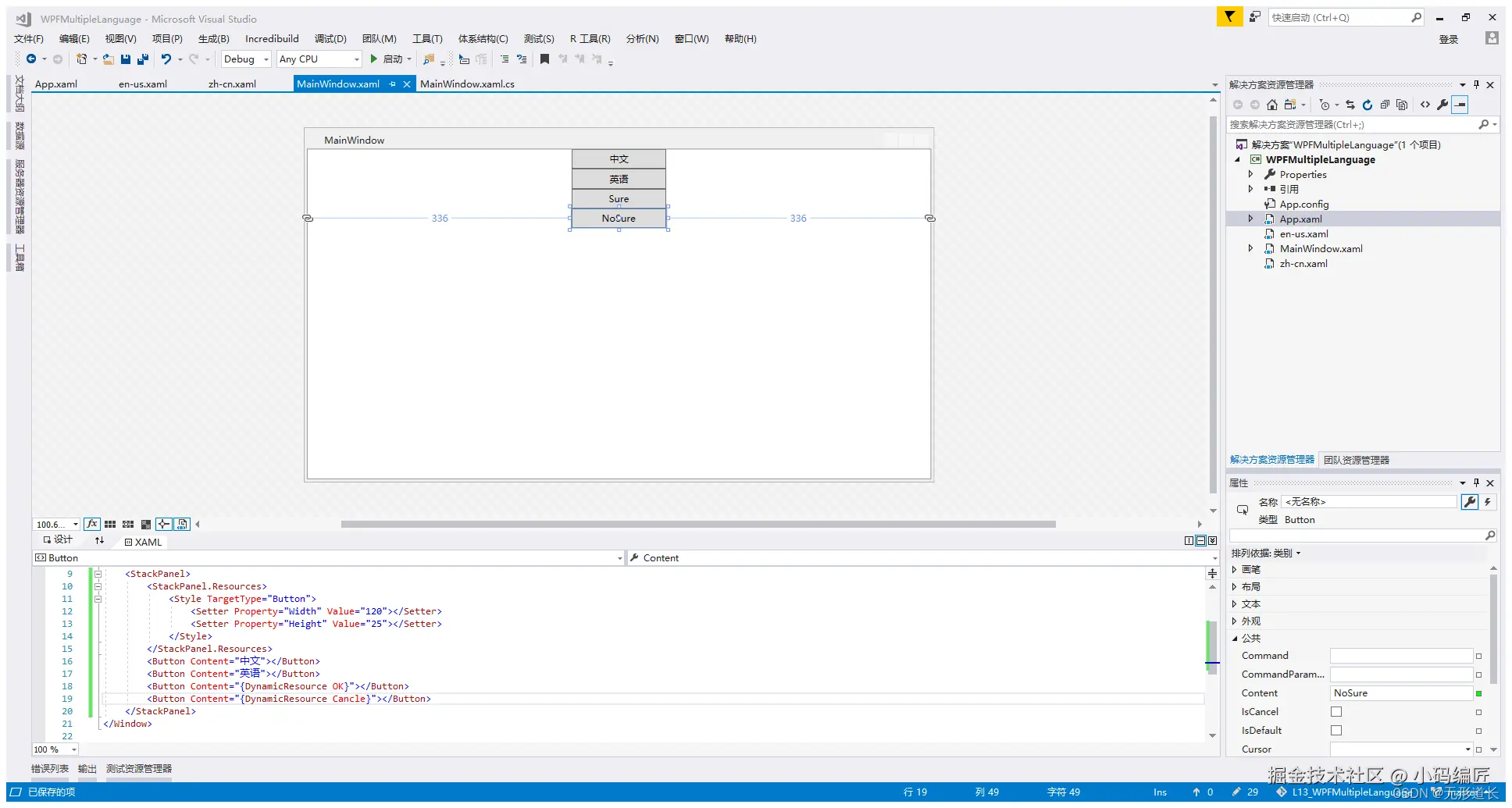Open Properties via wrench icon in Solution Explorer

pos(1442,105)
